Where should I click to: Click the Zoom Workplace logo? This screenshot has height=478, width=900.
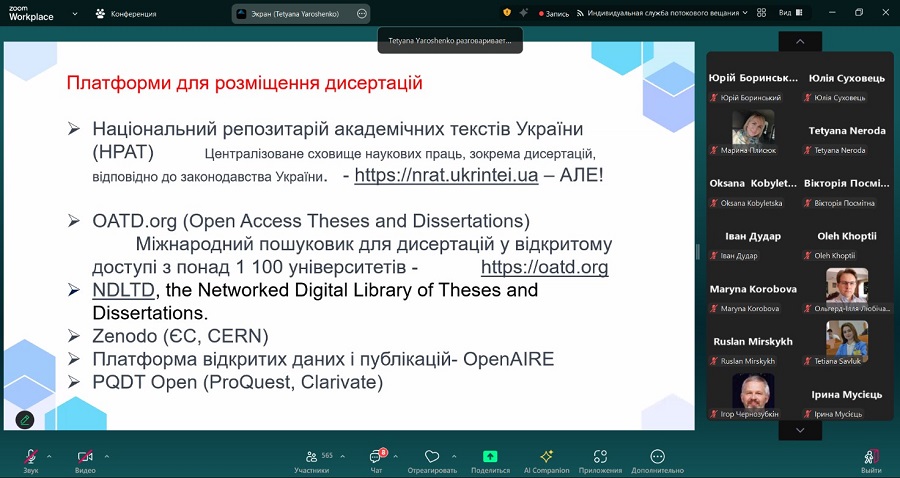[x=31, y=14]
